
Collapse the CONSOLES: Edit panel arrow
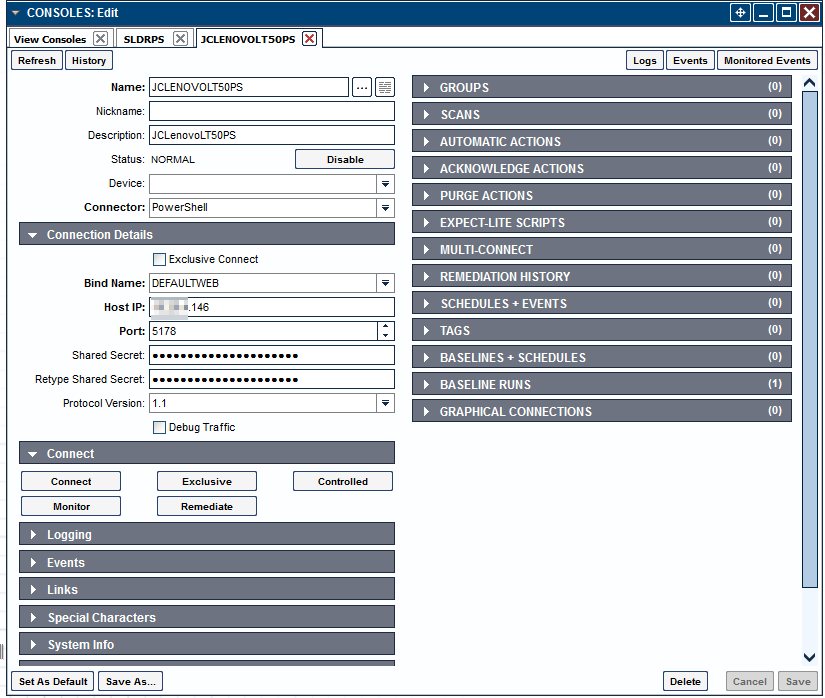[15, 13]
